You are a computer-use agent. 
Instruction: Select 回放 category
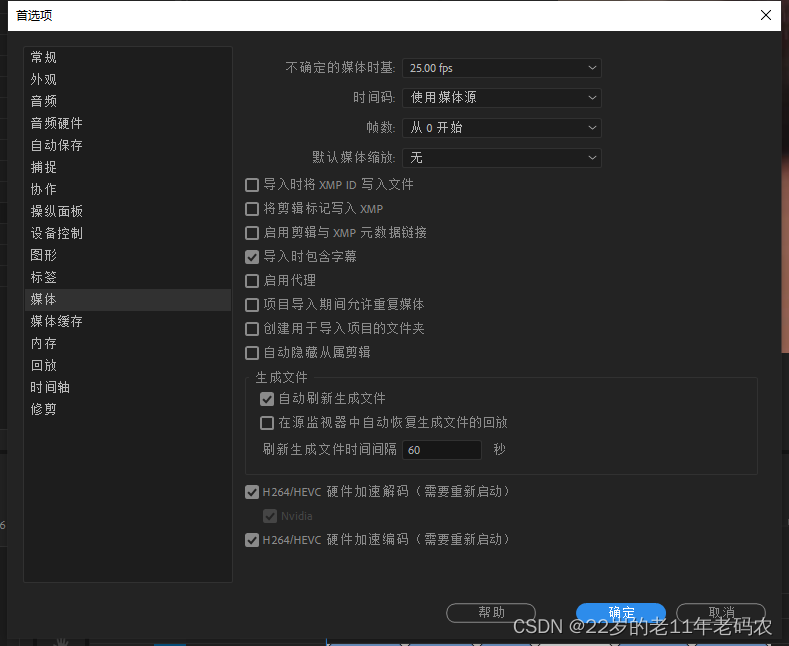click(128, 365)
